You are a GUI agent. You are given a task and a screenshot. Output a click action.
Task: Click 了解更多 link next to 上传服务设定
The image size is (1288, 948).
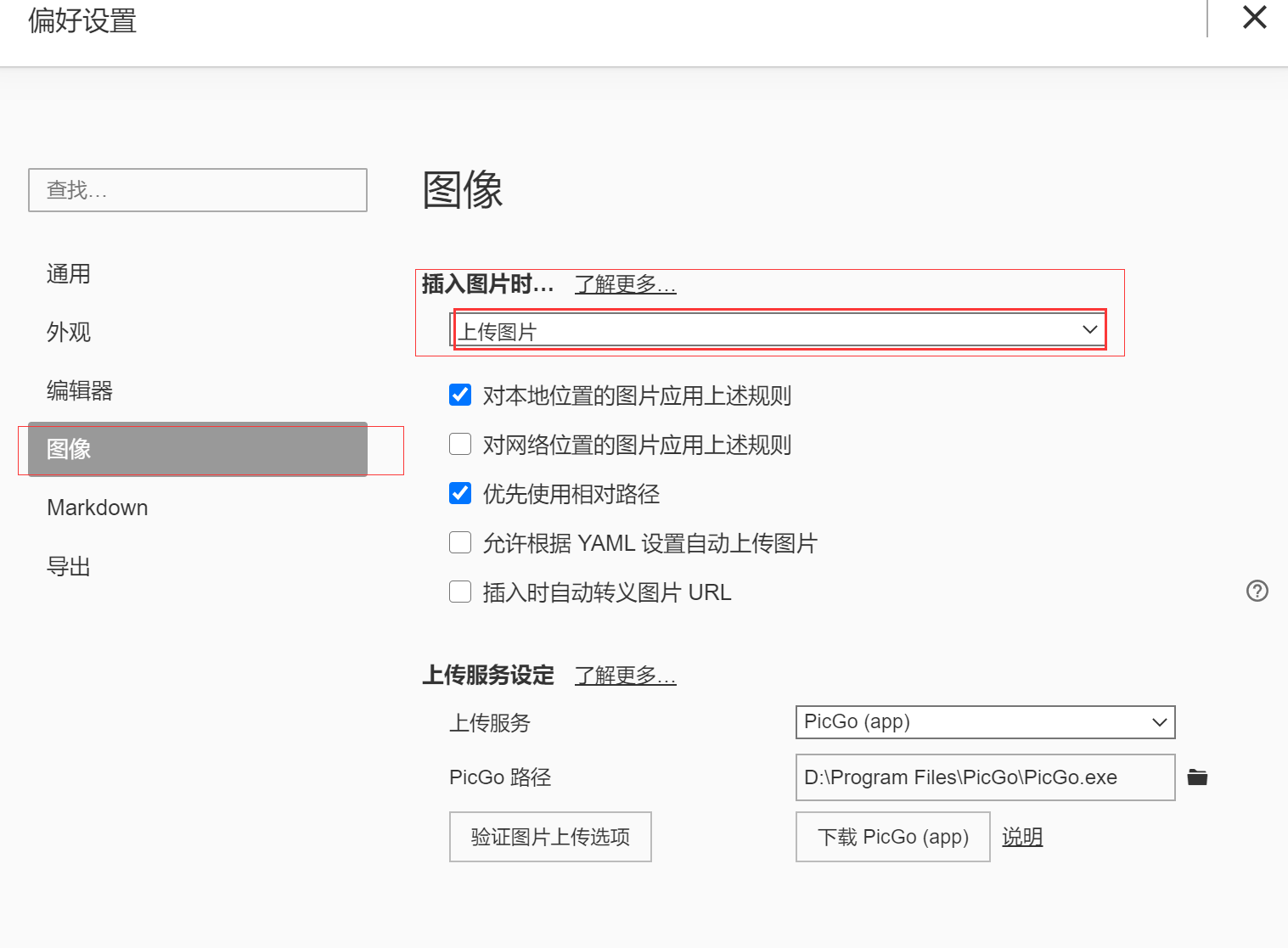pyautogui.click(x=625, y=676)
